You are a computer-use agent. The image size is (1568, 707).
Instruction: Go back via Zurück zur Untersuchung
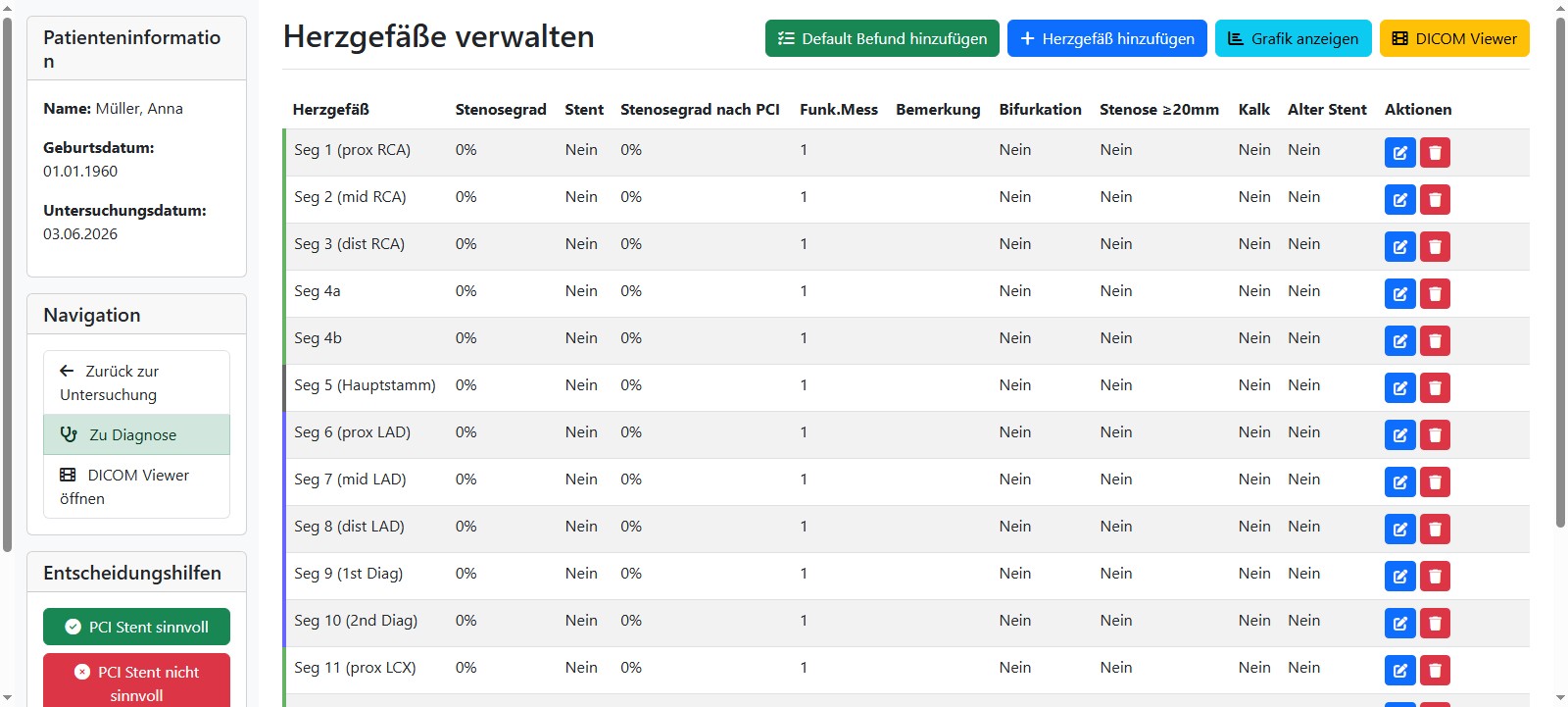pyautogui.click(x=136, y=382)
